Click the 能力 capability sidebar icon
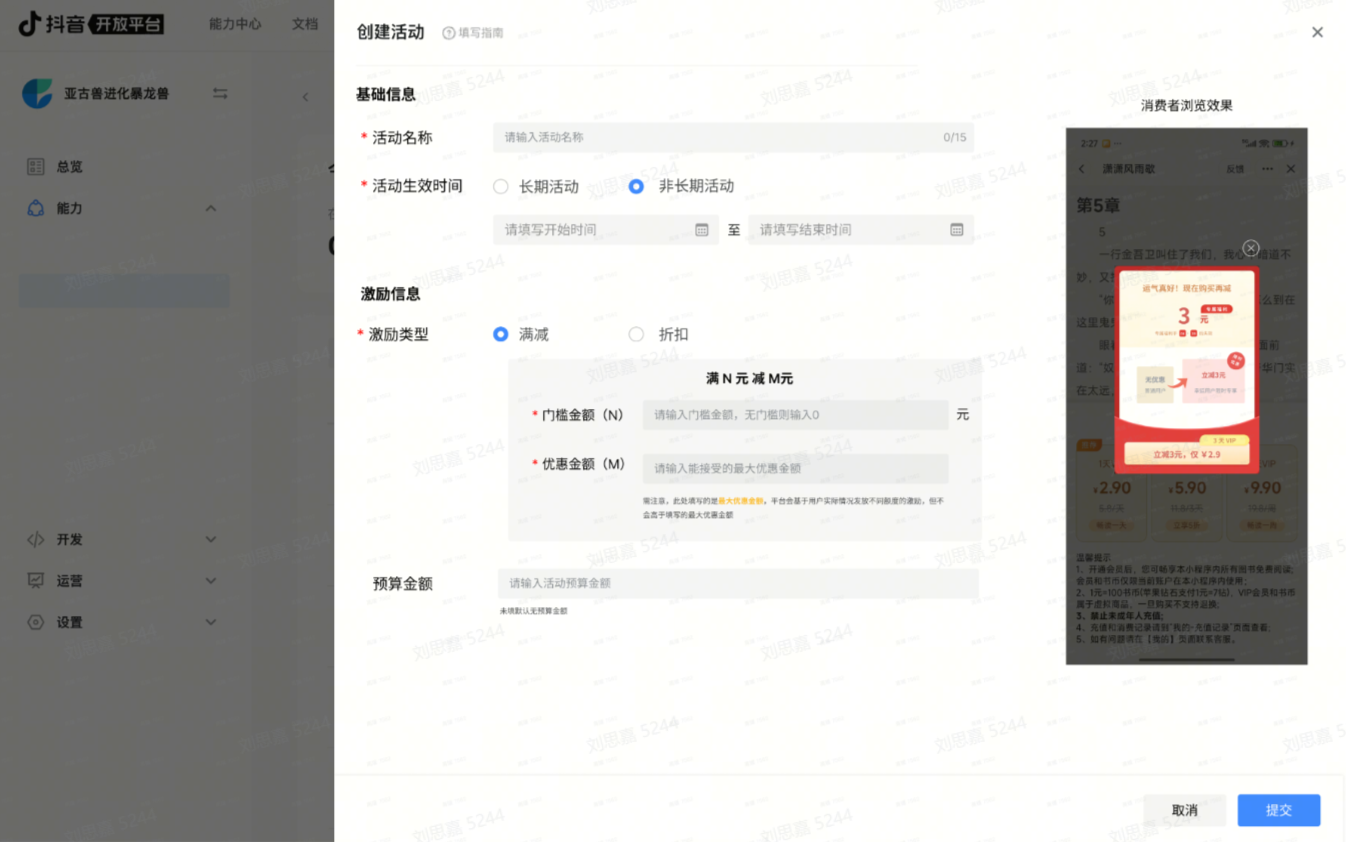Viewport: 1346px width, 842px height. click(36, 208)
